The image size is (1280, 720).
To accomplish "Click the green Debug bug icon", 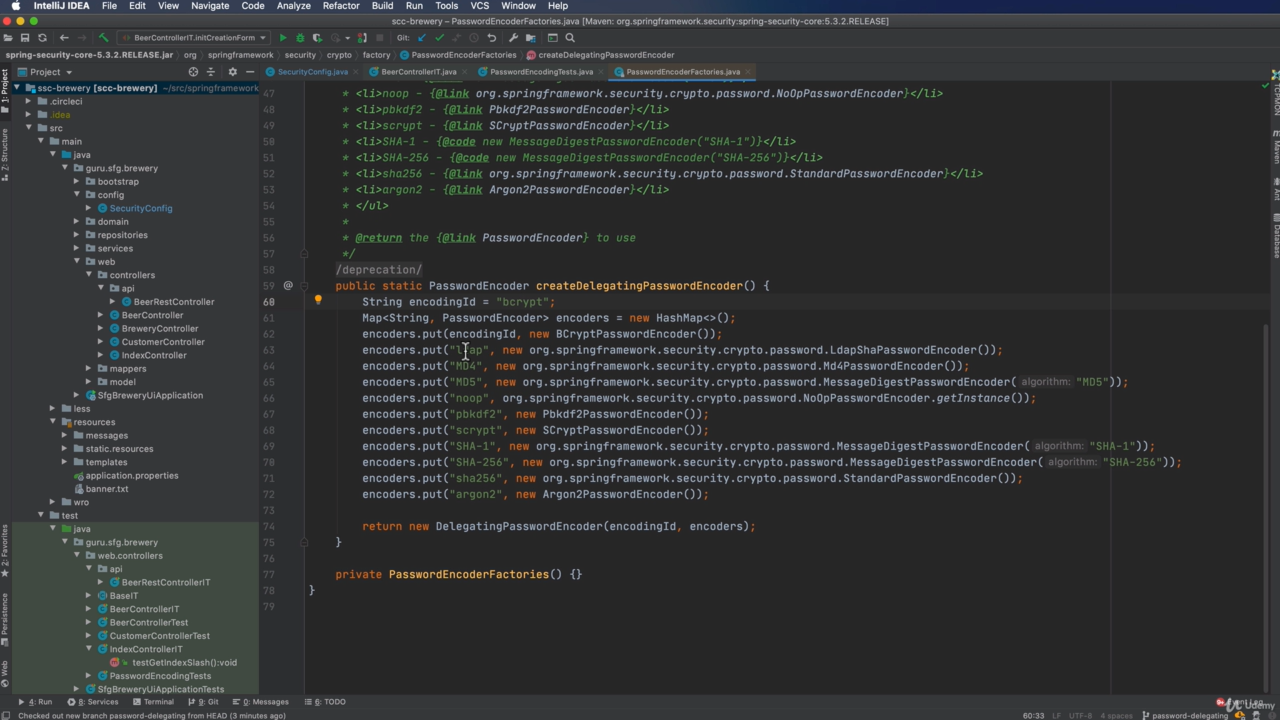I will click(300, 38).
